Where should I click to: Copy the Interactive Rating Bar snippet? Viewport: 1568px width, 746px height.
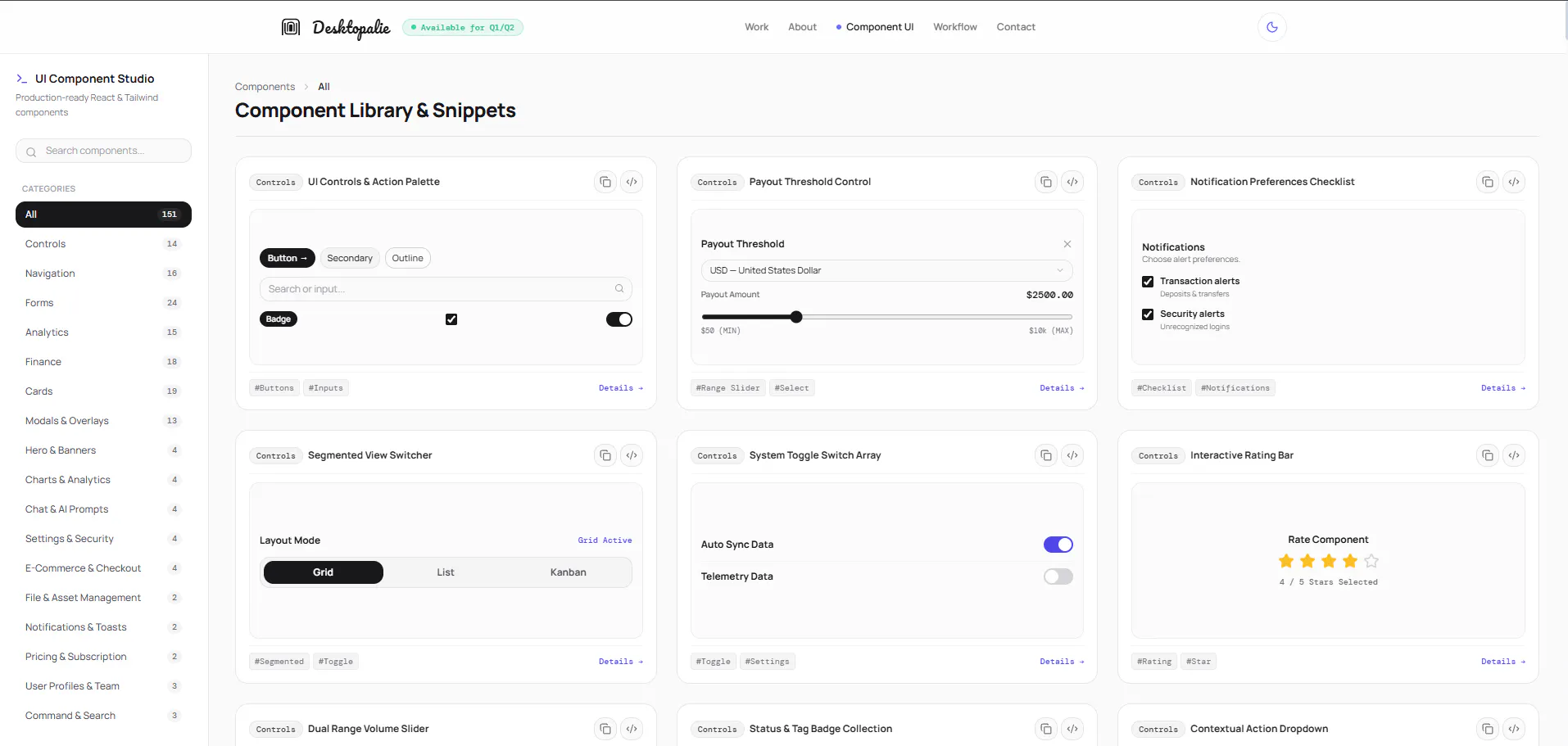coord(1488,455)
